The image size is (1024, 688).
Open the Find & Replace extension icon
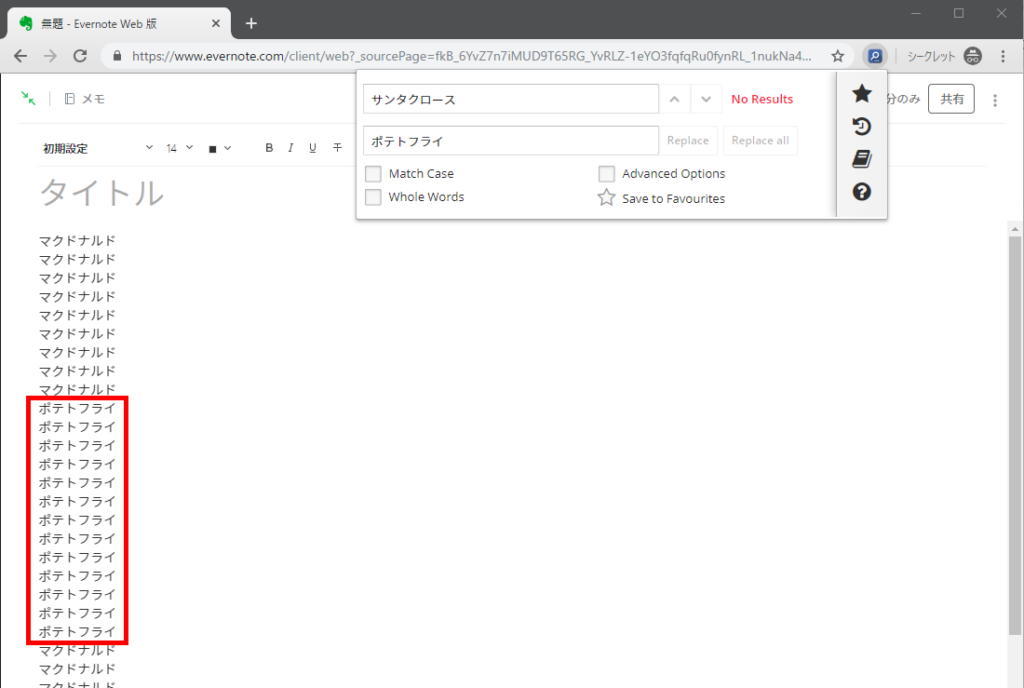874,56
